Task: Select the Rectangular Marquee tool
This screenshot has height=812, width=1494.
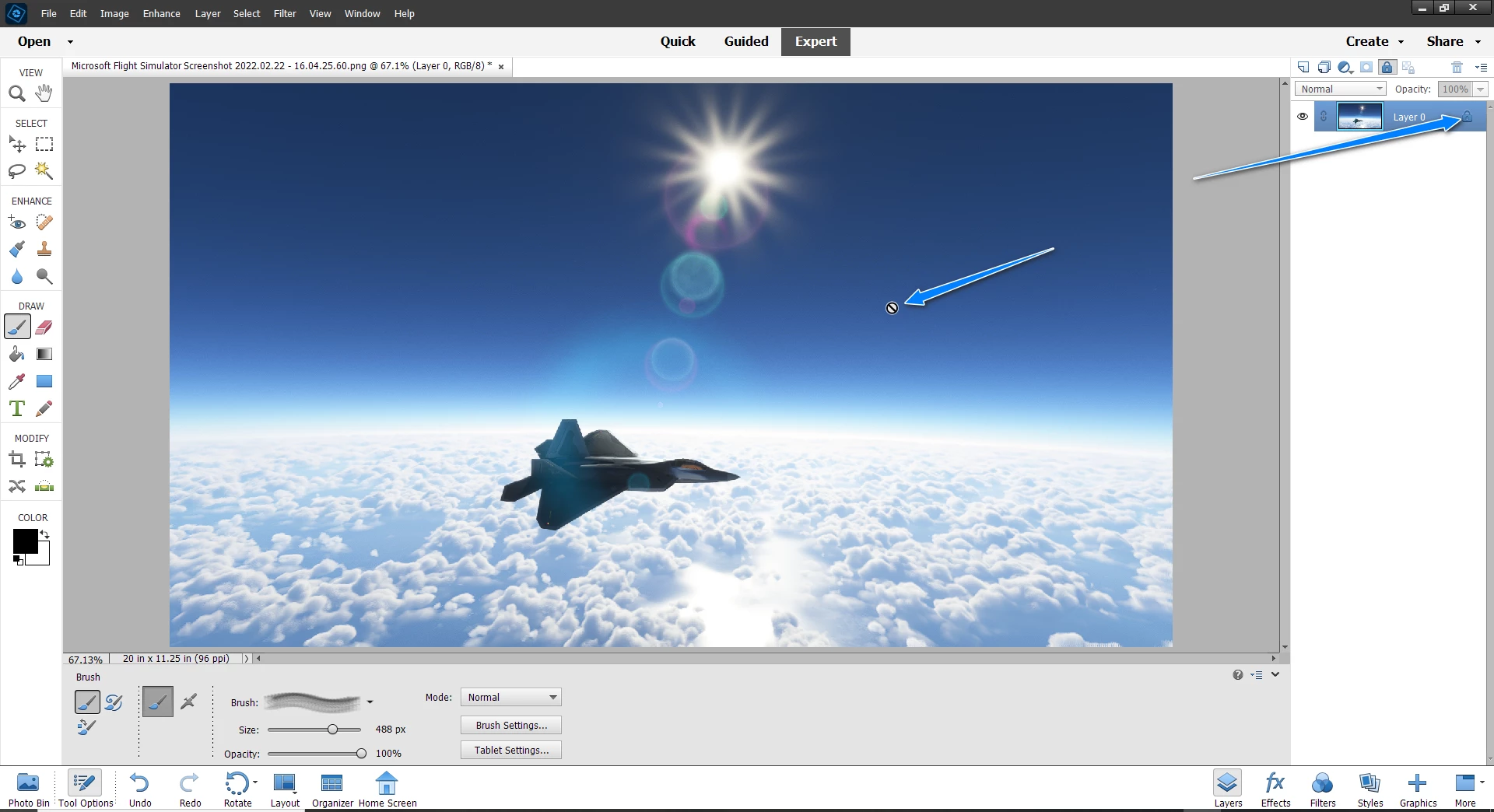Action: point(44,144)
